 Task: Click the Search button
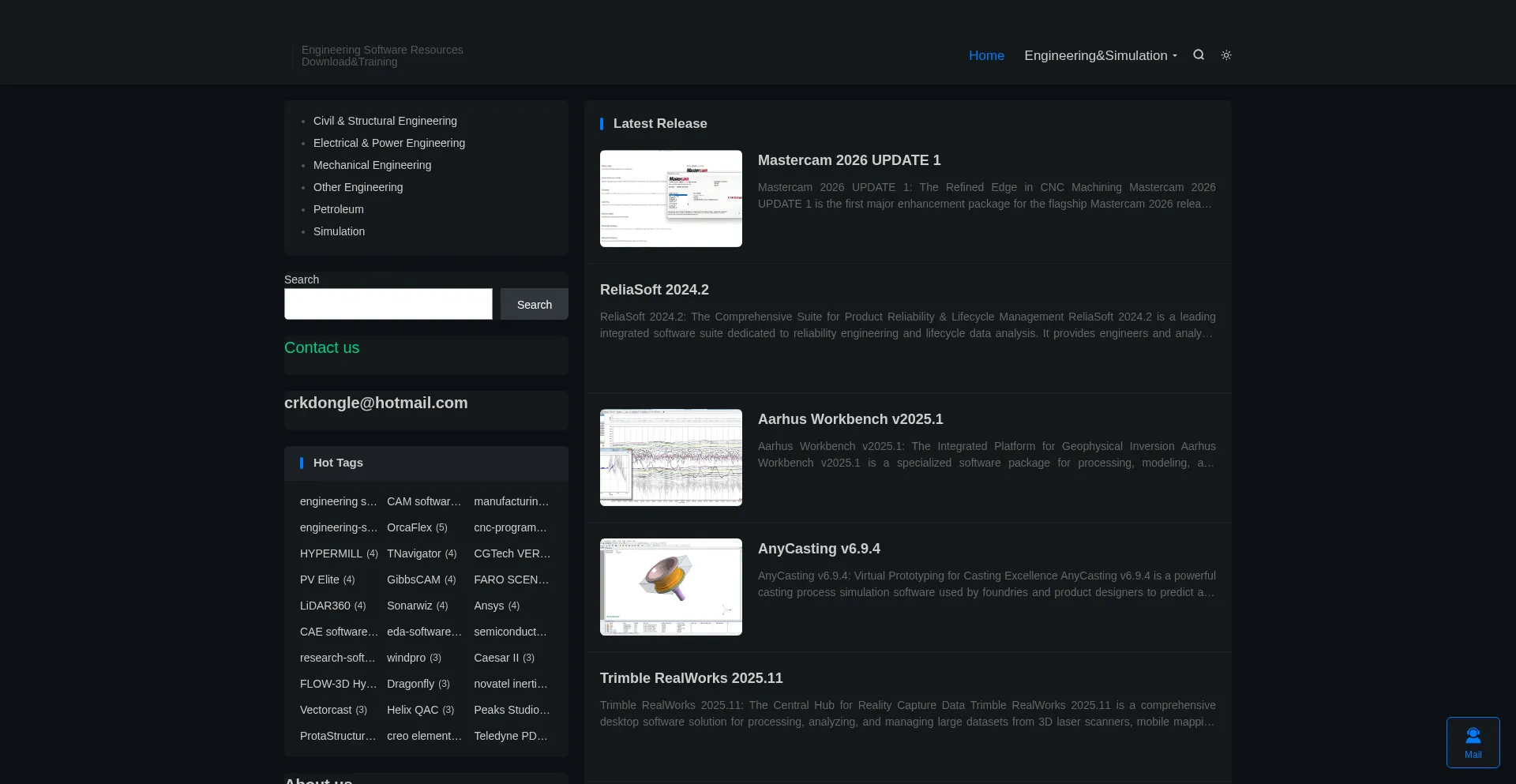[x=535, y=304]
